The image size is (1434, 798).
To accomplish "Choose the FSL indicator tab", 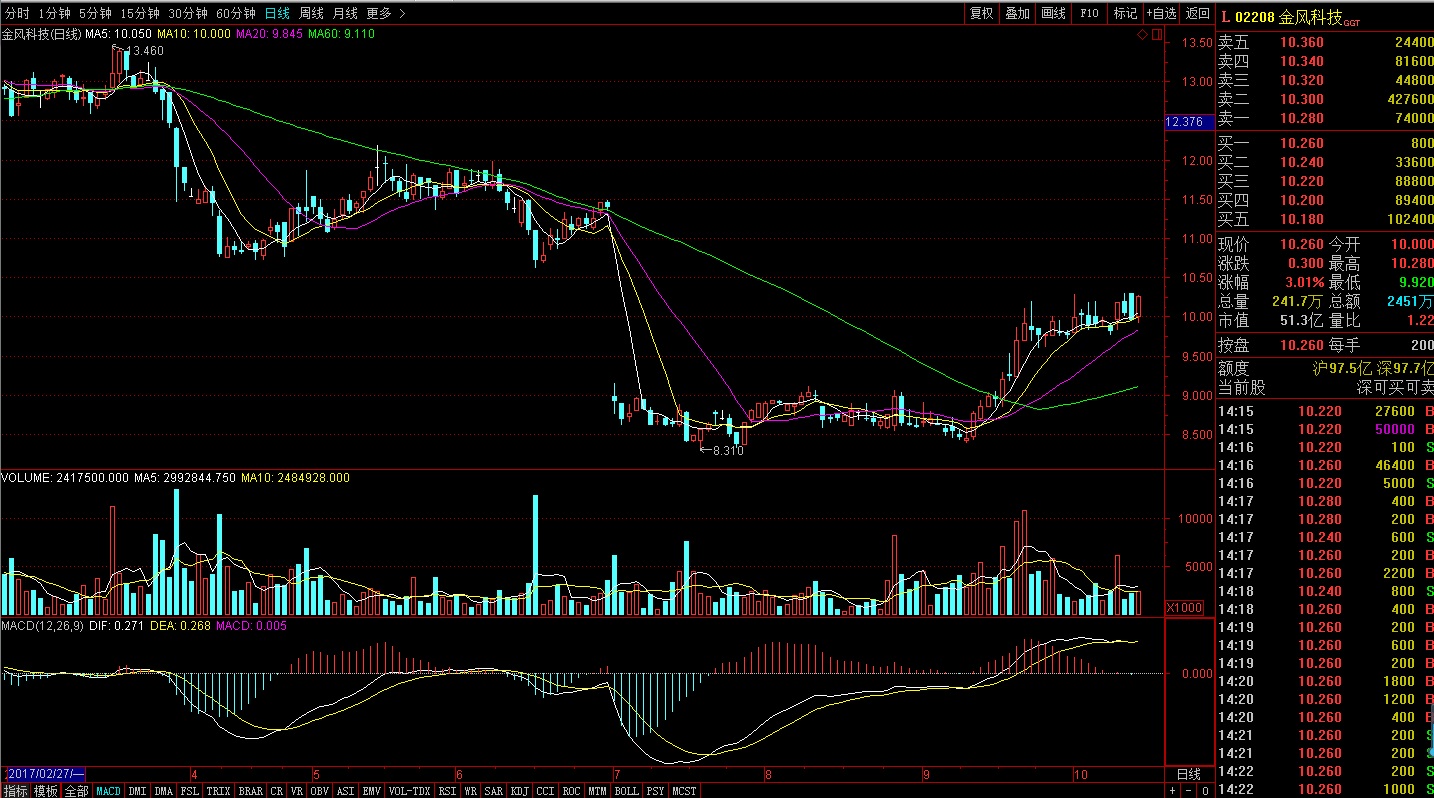I will pos(189,791).
